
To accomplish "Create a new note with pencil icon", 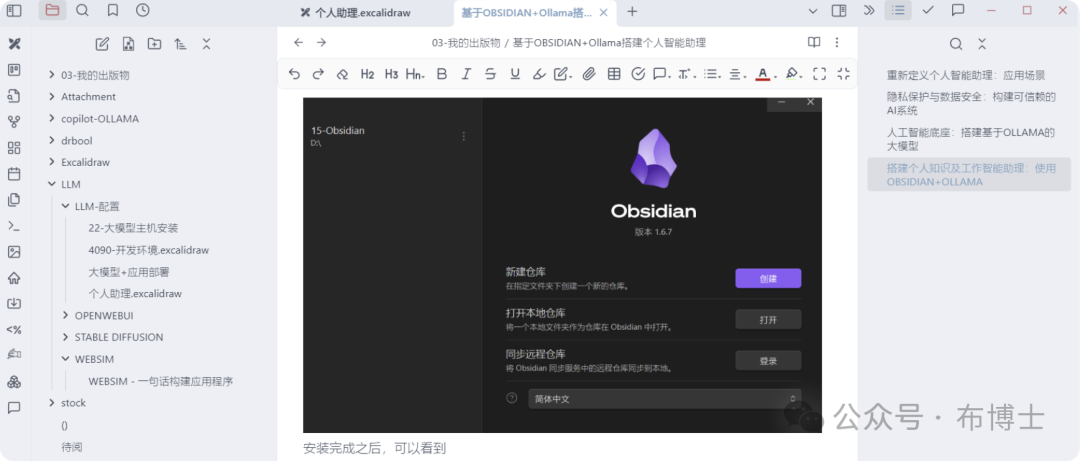I will pos(102,44).
